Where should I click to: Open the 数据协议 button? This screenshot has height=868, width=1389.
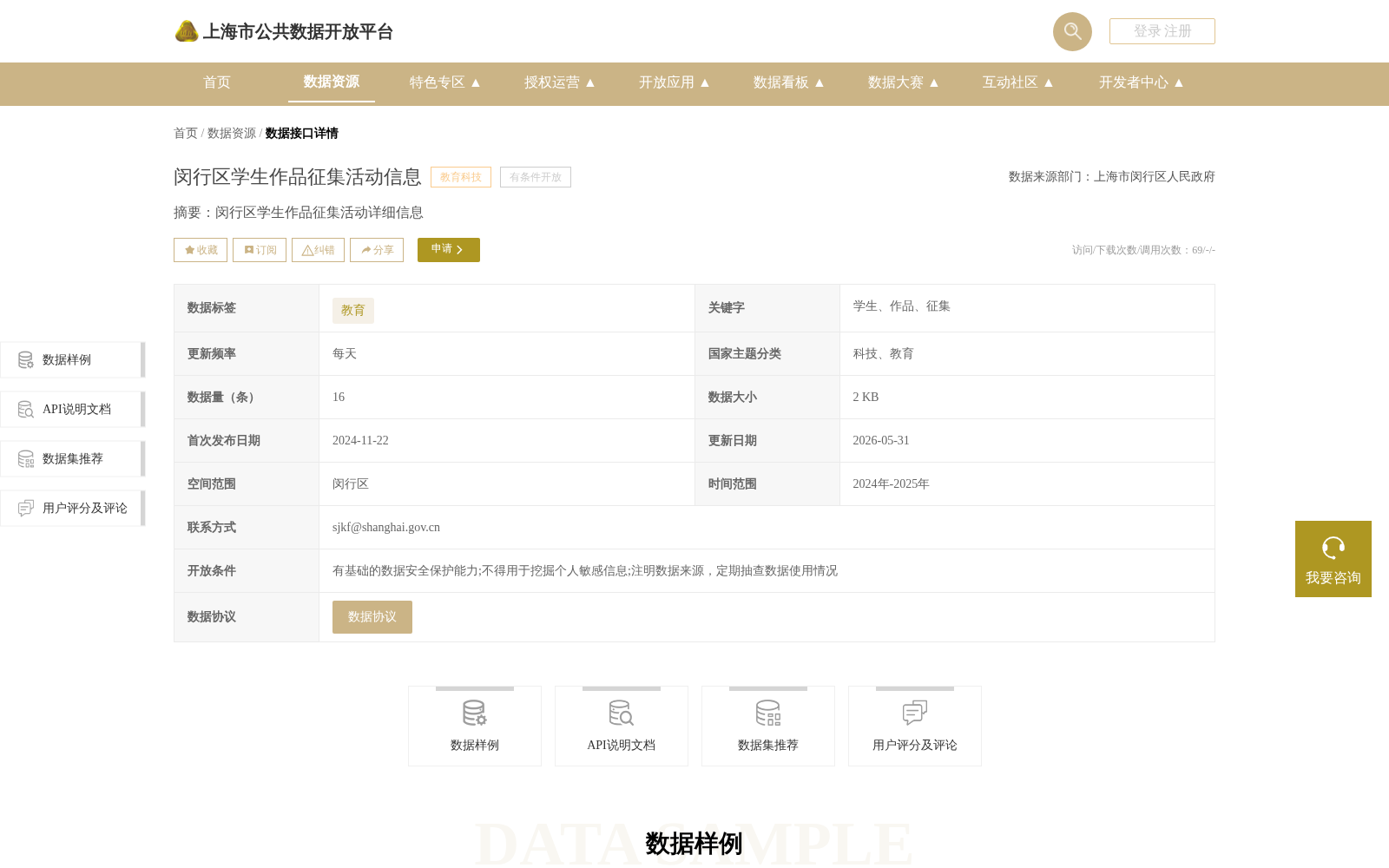pos(372,617)
